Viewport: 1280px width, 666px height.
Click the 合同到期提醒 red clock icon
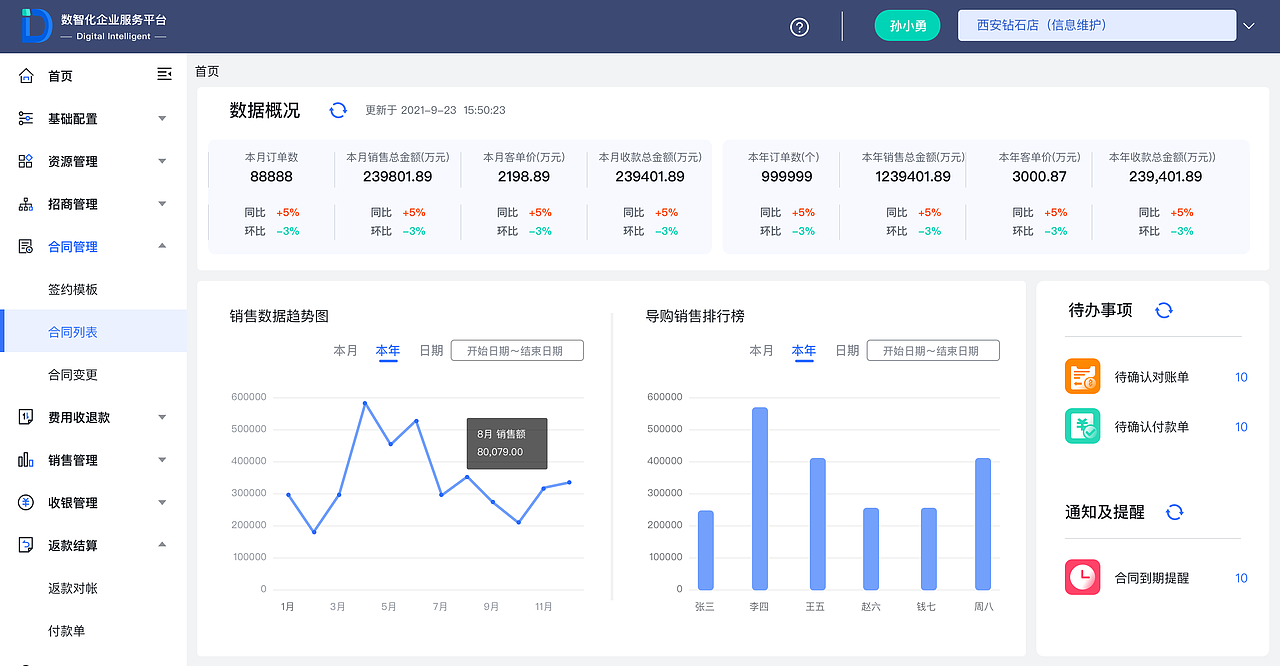1082,577
